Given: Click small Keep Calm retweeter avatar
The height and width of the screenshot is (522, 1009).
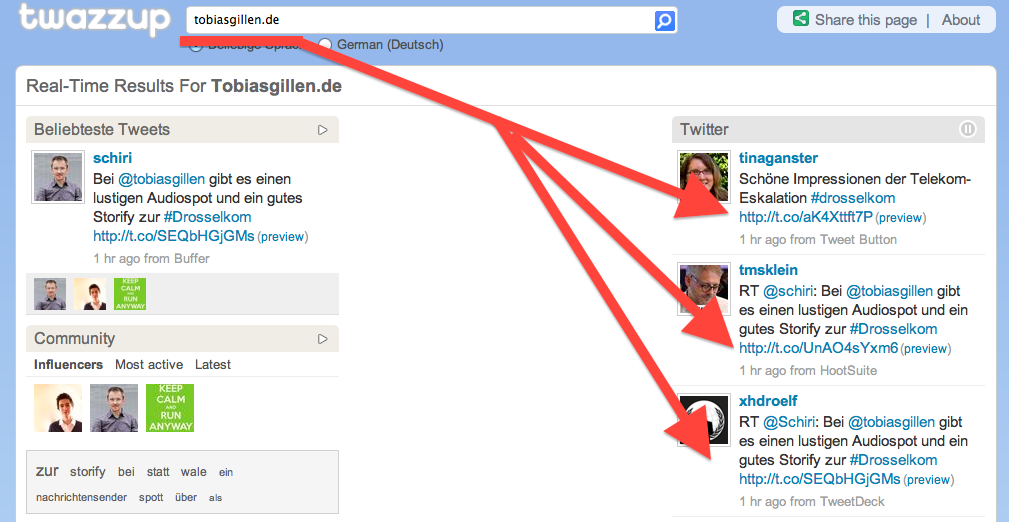Looking at the screenshot, I should 130,294.
